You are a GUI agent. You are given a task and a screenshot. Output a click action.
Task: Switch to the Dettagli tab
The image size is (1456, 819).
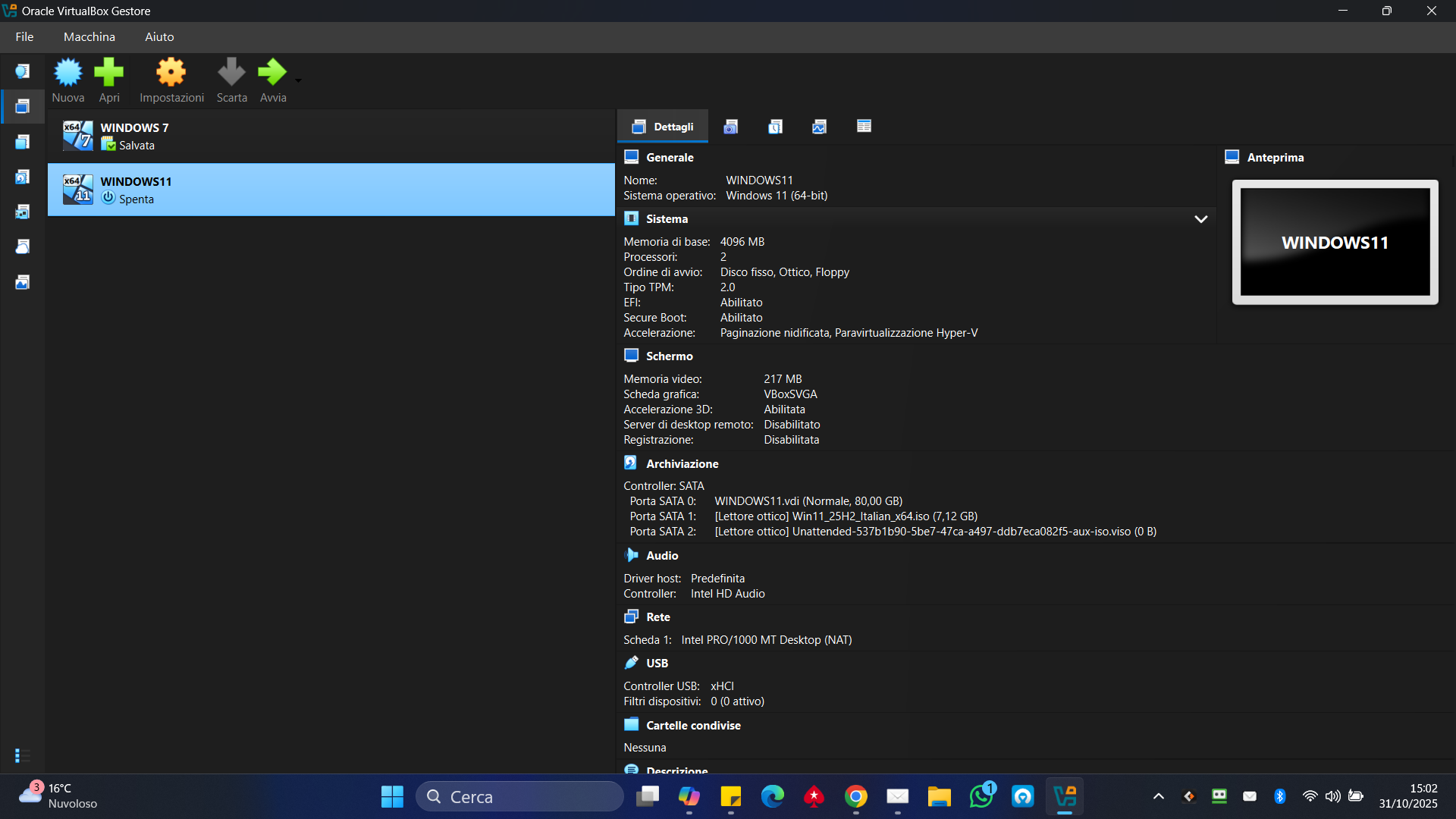[x=663, y=127]
